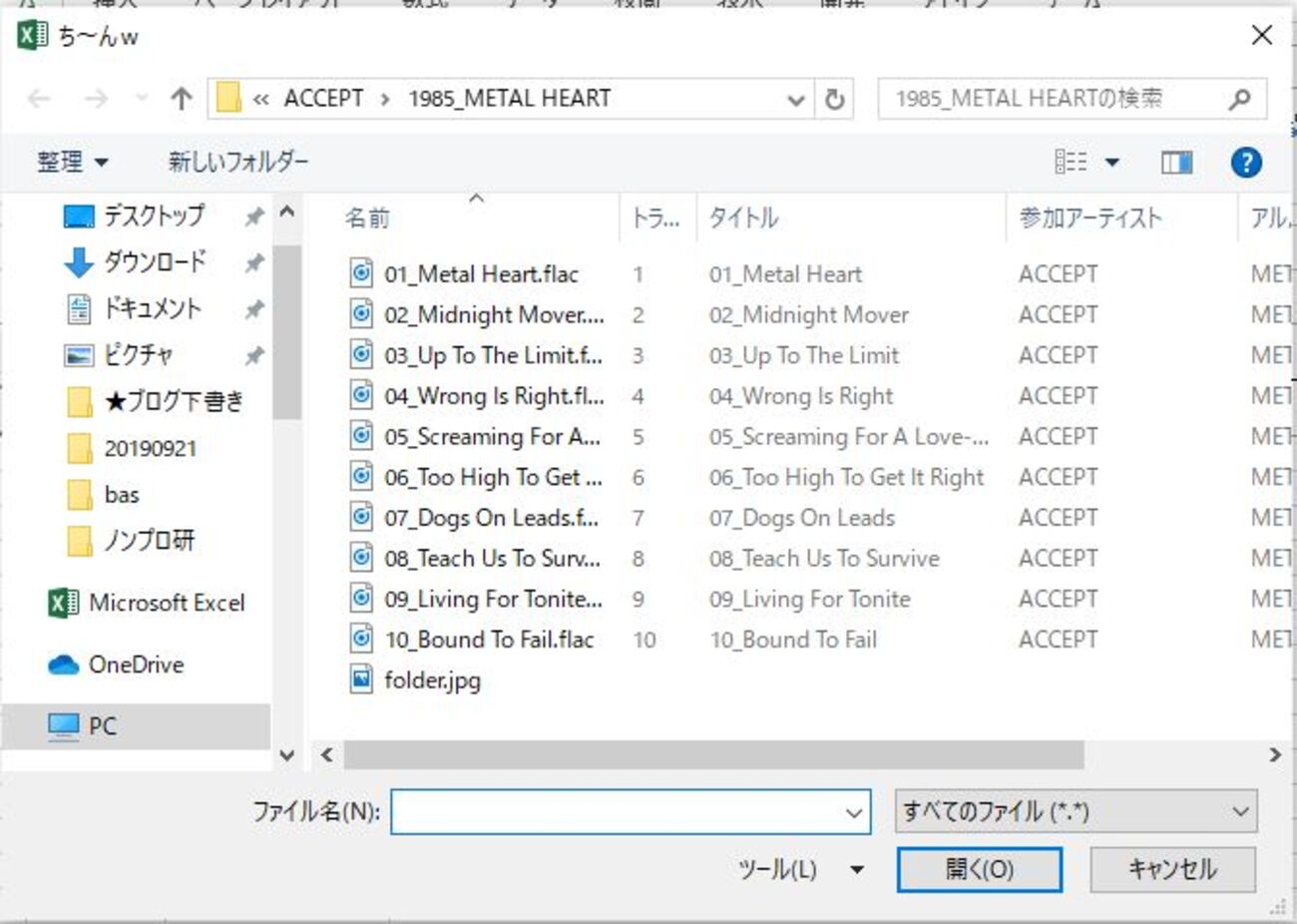The height and width of the screenshot is (924, 1297).
Task: Click the 新しいフォルダー button
Action: [238, 162]
